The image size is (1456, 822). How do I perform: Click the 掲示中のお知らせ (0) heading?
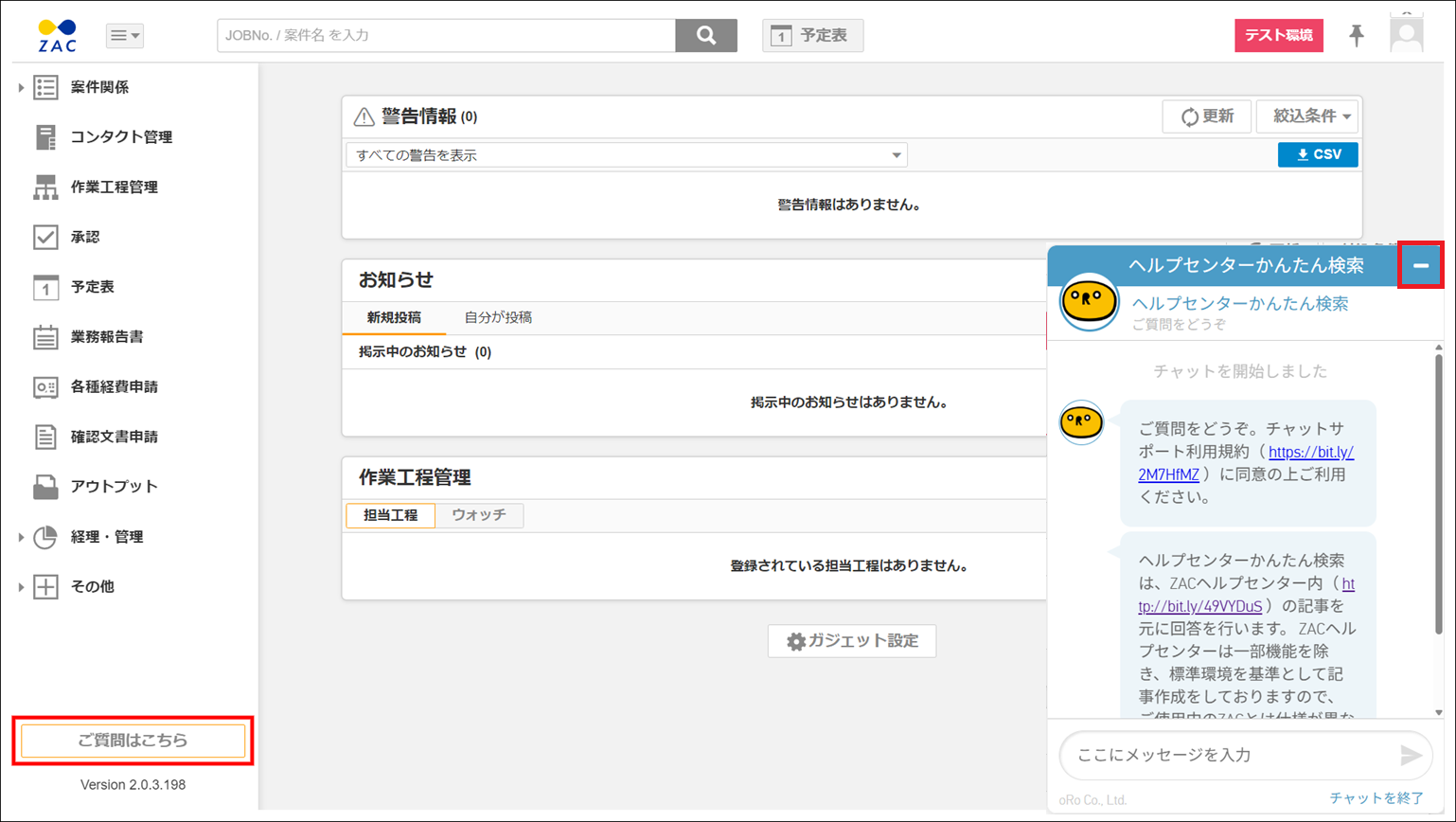pyautogui.click(x=425, y=352)
